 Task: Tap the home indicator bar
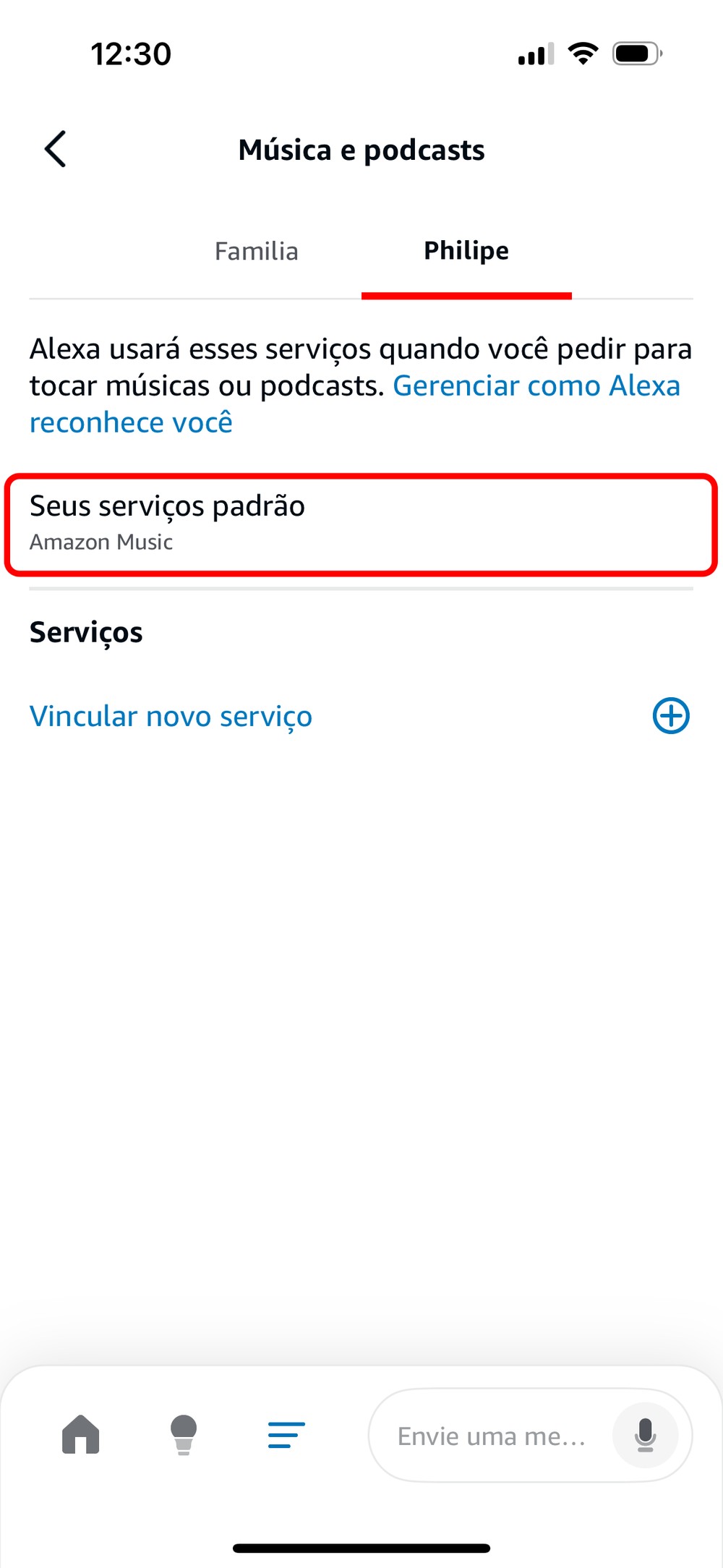[361, 1548]
